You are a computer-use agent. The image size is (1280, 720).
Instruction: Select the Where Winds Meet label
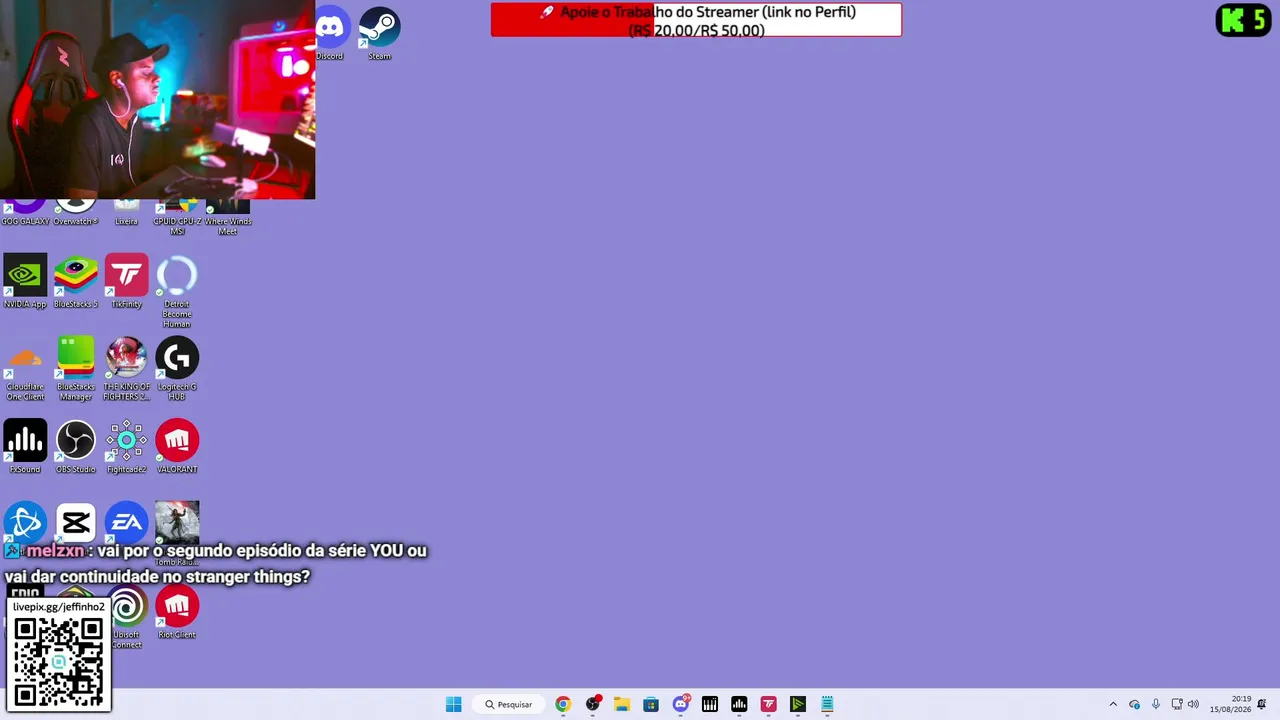pyautogui.click(x=228, y=226)
